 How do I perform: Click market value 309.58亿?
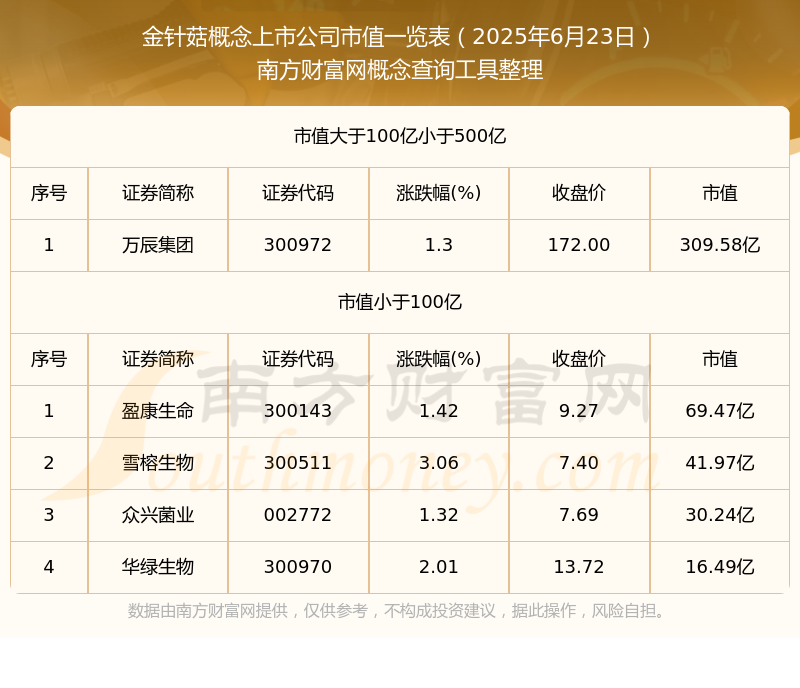[x=719, y=245]
